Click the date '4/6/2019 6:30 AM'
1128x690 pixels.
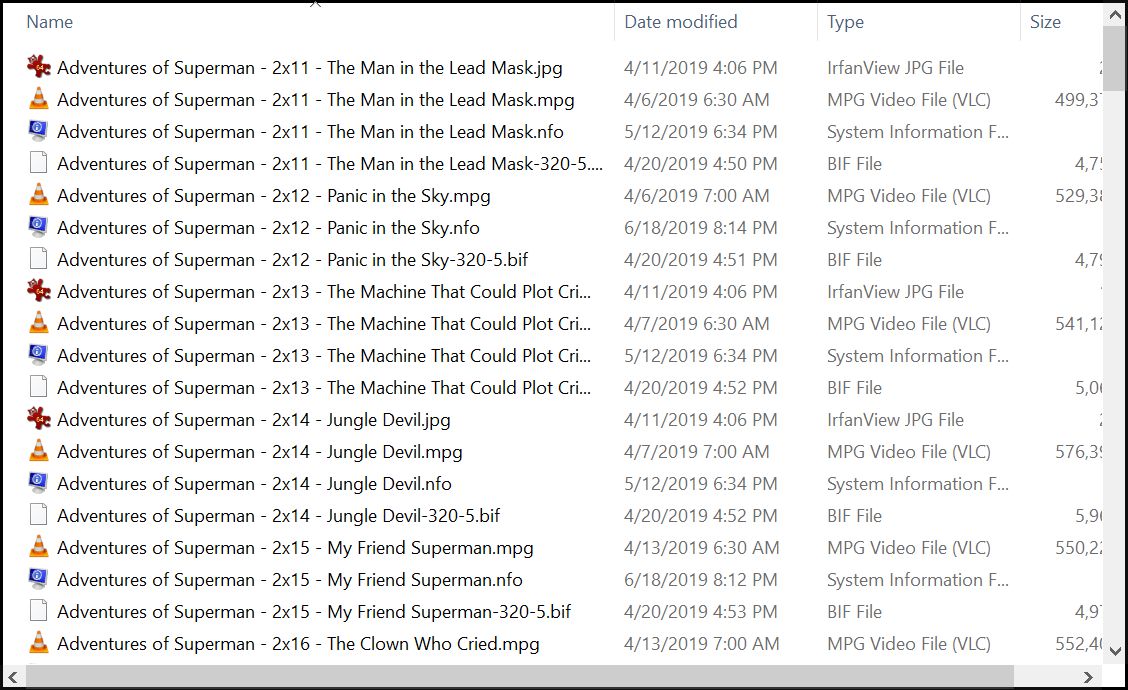tap(696, 99)
